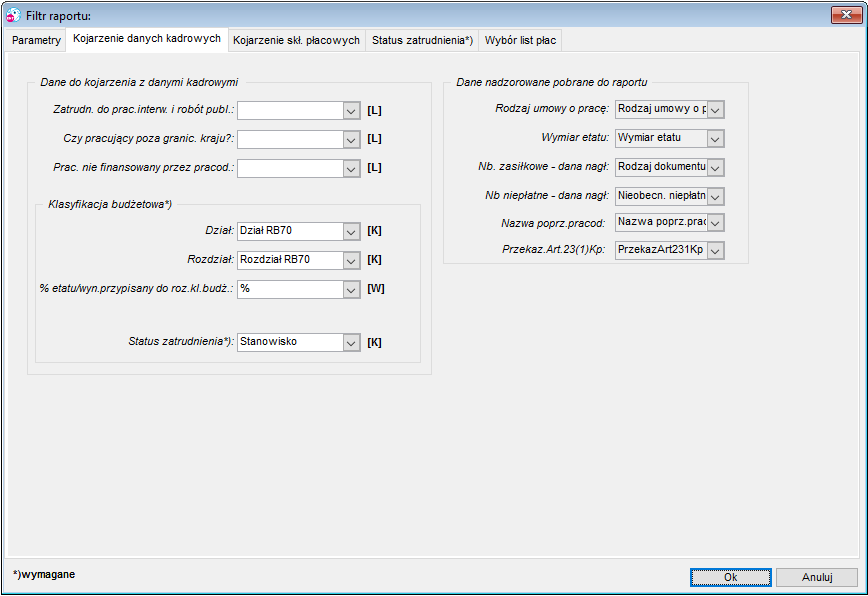This screenshot has width=868, height=596.
Task: Click the Anuluj button
Action: point(817,577)
